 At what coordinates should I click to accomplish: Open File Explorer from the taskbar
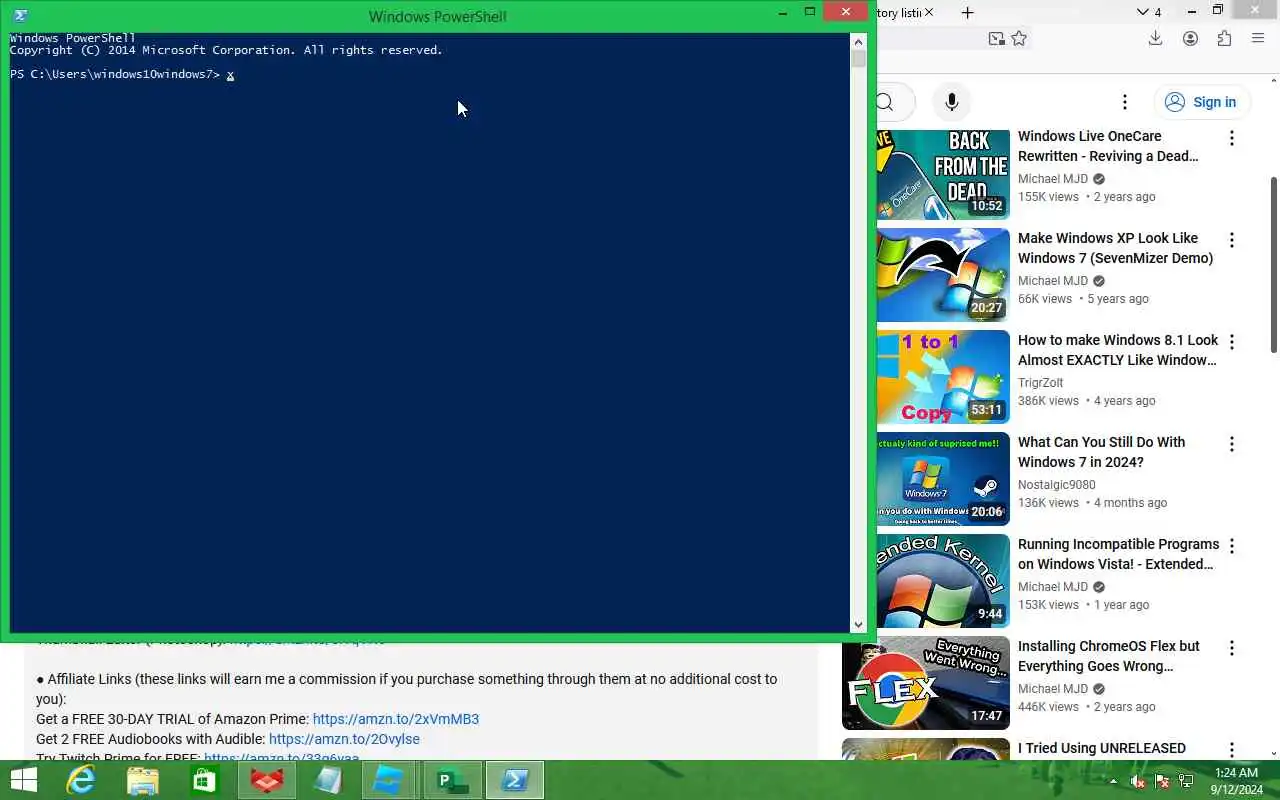(143, 780)
